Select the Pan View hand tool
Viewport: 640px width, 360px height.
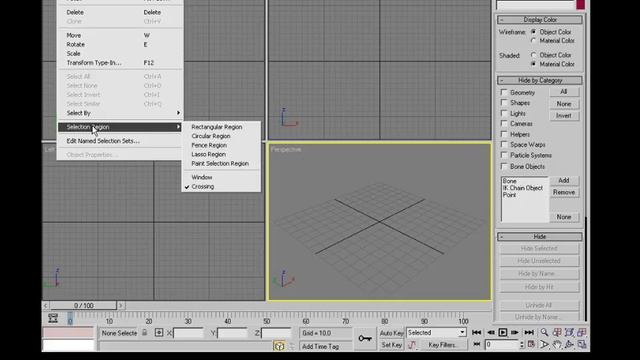(557, 345)
